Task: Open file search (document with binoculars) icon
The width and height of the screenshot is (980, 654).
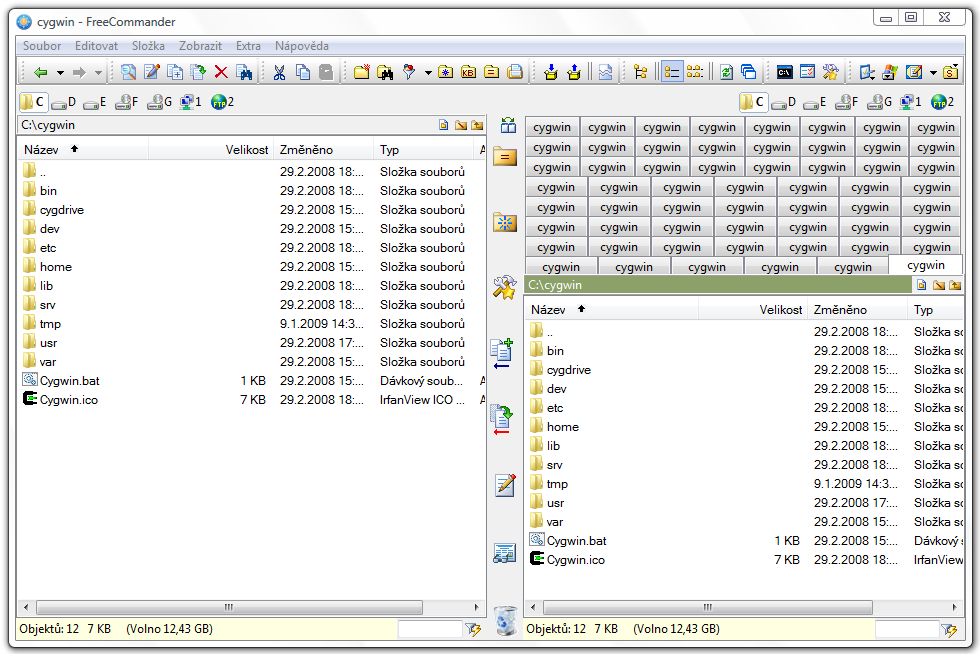Action: (244, 73)
